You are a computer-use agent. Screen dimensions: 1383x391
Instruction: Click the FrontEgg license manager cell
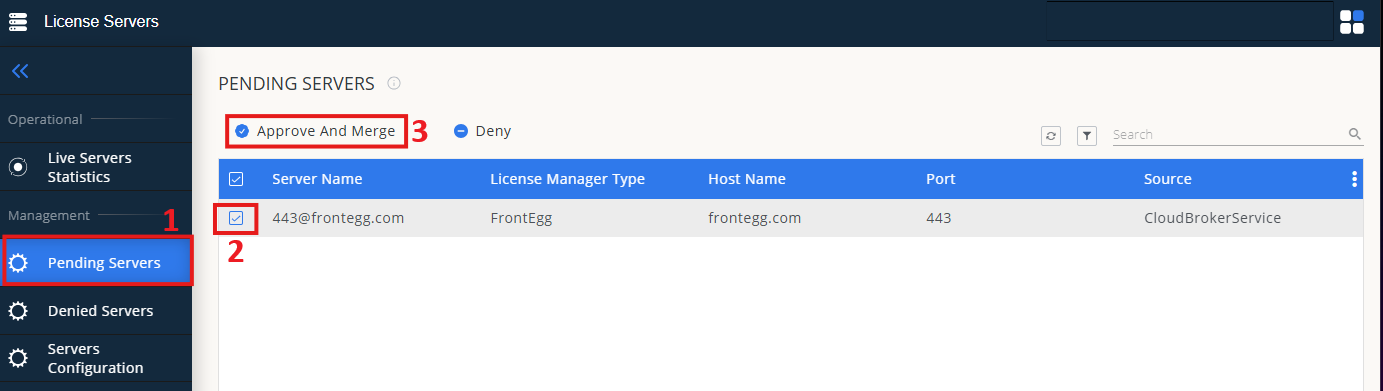pyautogui.click(x=522, y=218)
